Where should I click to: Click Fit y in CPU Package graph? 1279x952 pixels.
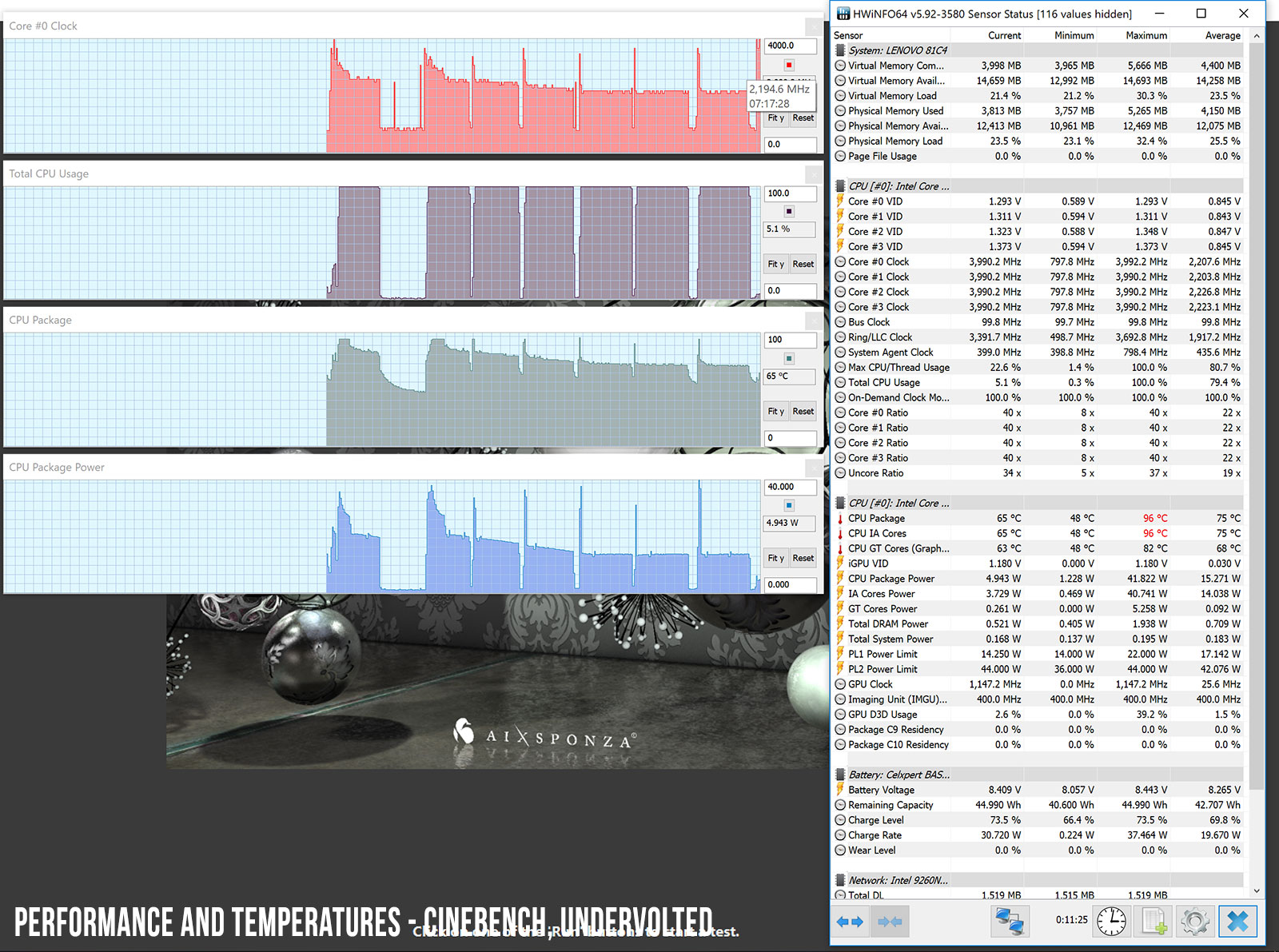[x=775, y=412]
